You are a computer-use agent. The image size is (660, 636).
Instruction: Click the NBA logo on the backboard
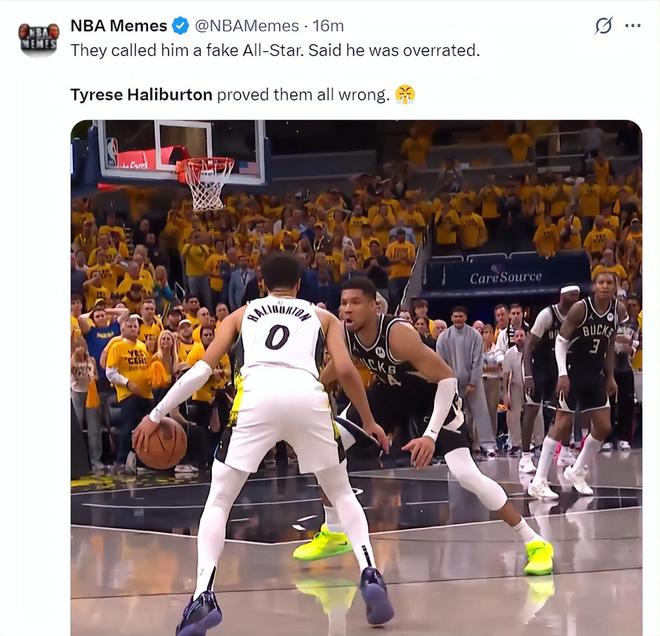click(x=112, y=152)
